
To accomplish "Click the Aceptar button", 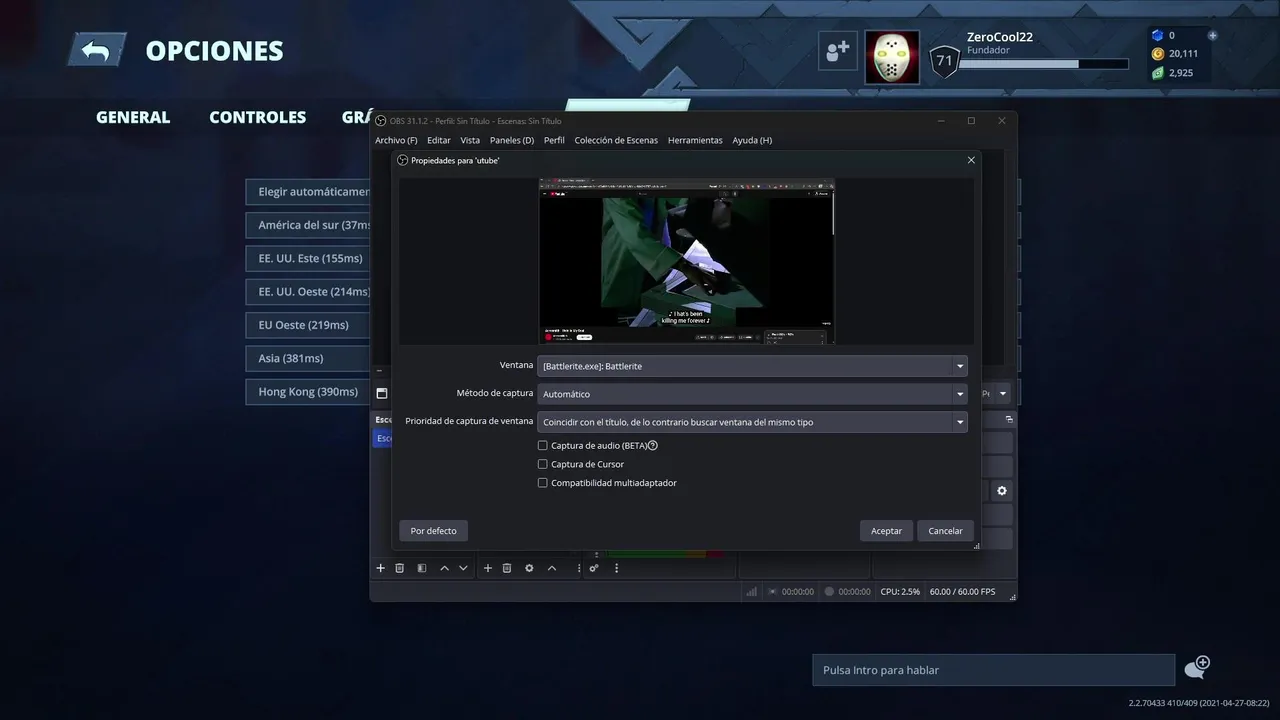I will [886, 531].
